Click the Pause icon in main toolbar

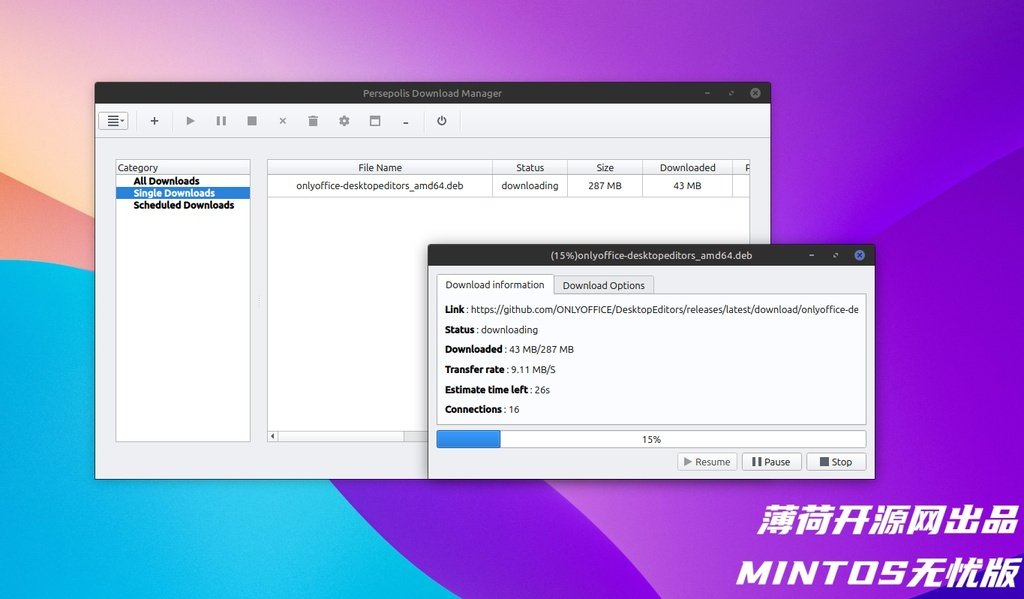pyautogui.click(x=221, y=121)
